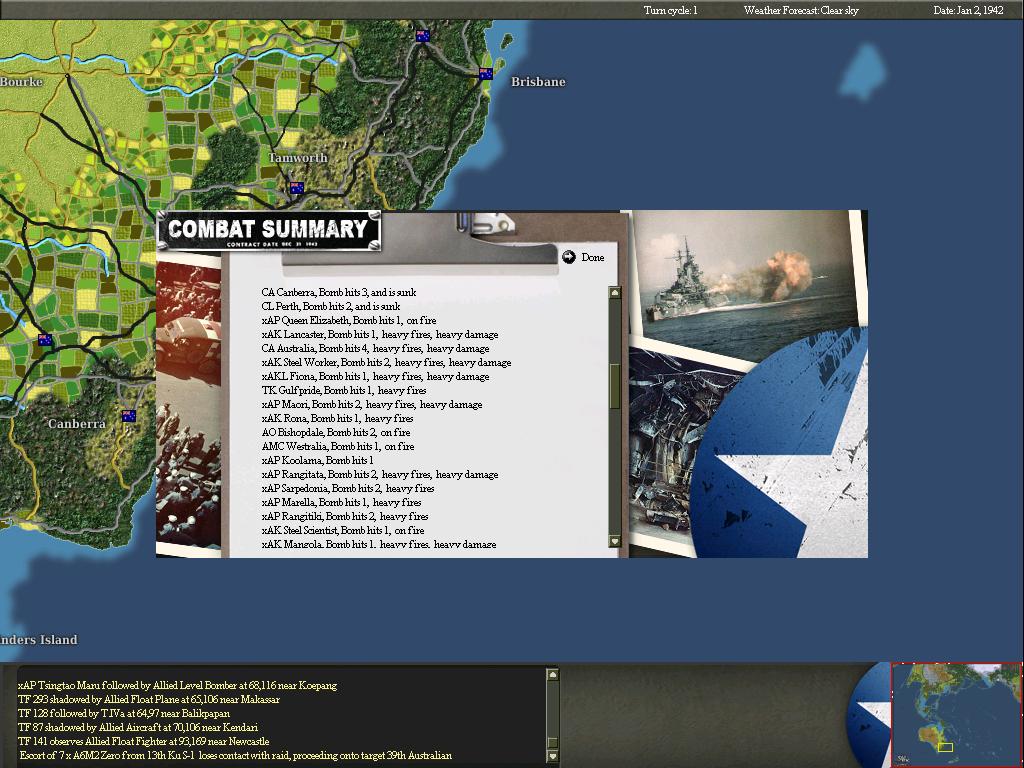Select the 'xAP Koolama, Bomb hits 1' line
Viewport: 1024px width, 768px height.
(317, 460)
